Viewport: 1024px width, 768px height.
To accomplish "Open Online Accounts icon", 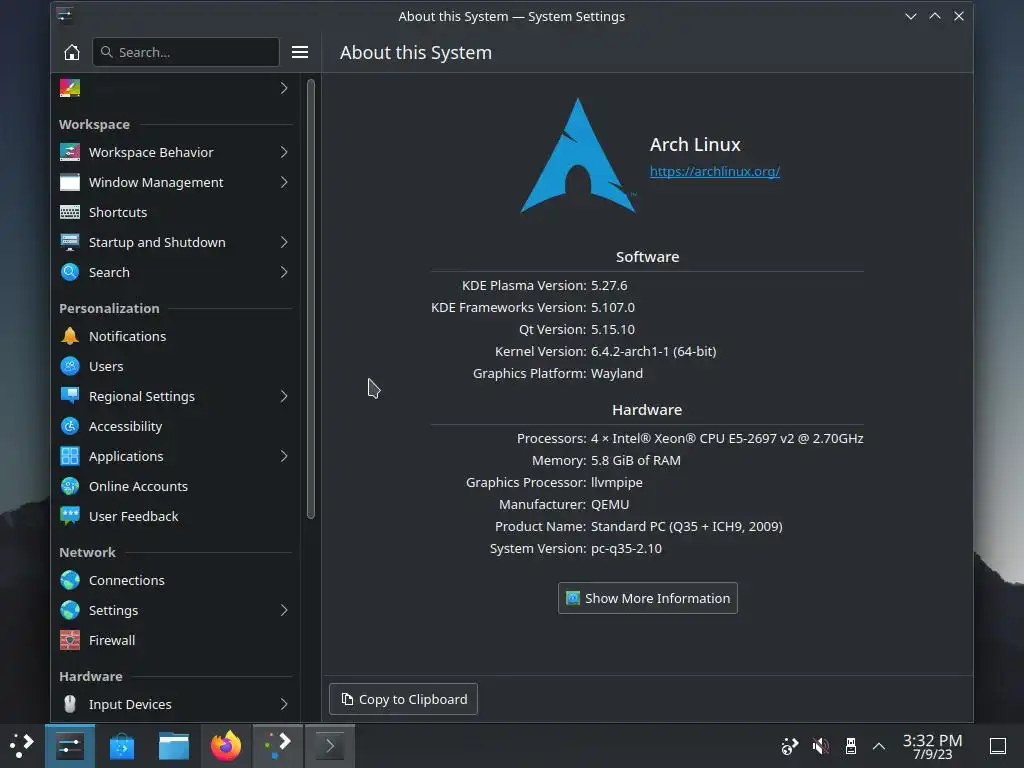I will coord(70,487).
